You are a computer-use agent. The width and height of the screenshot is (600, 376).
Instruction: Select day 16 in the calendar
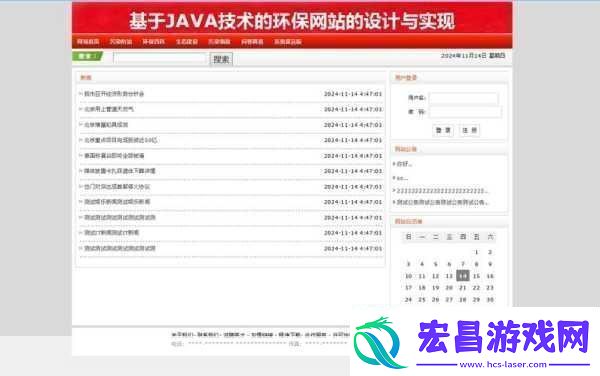490,276
